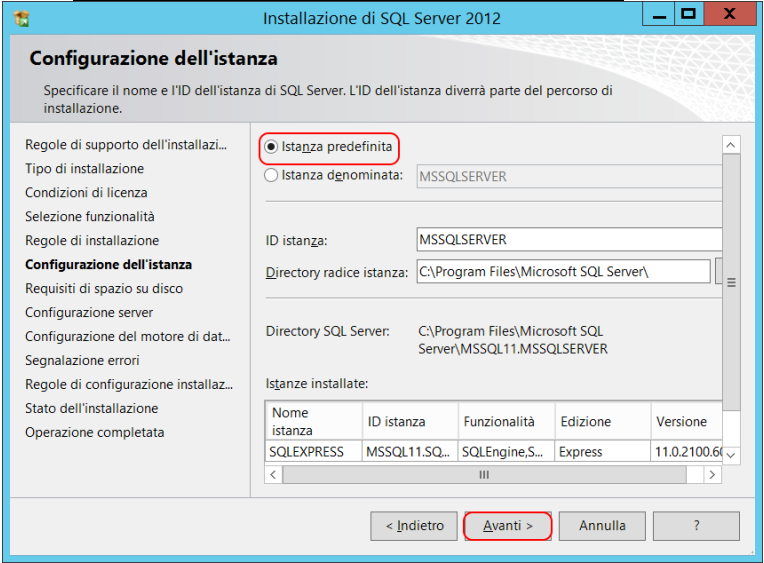This screenshot has width=764, height=563.
Task: Click the 11.0.2100.60 version cell
Action: 687,452
